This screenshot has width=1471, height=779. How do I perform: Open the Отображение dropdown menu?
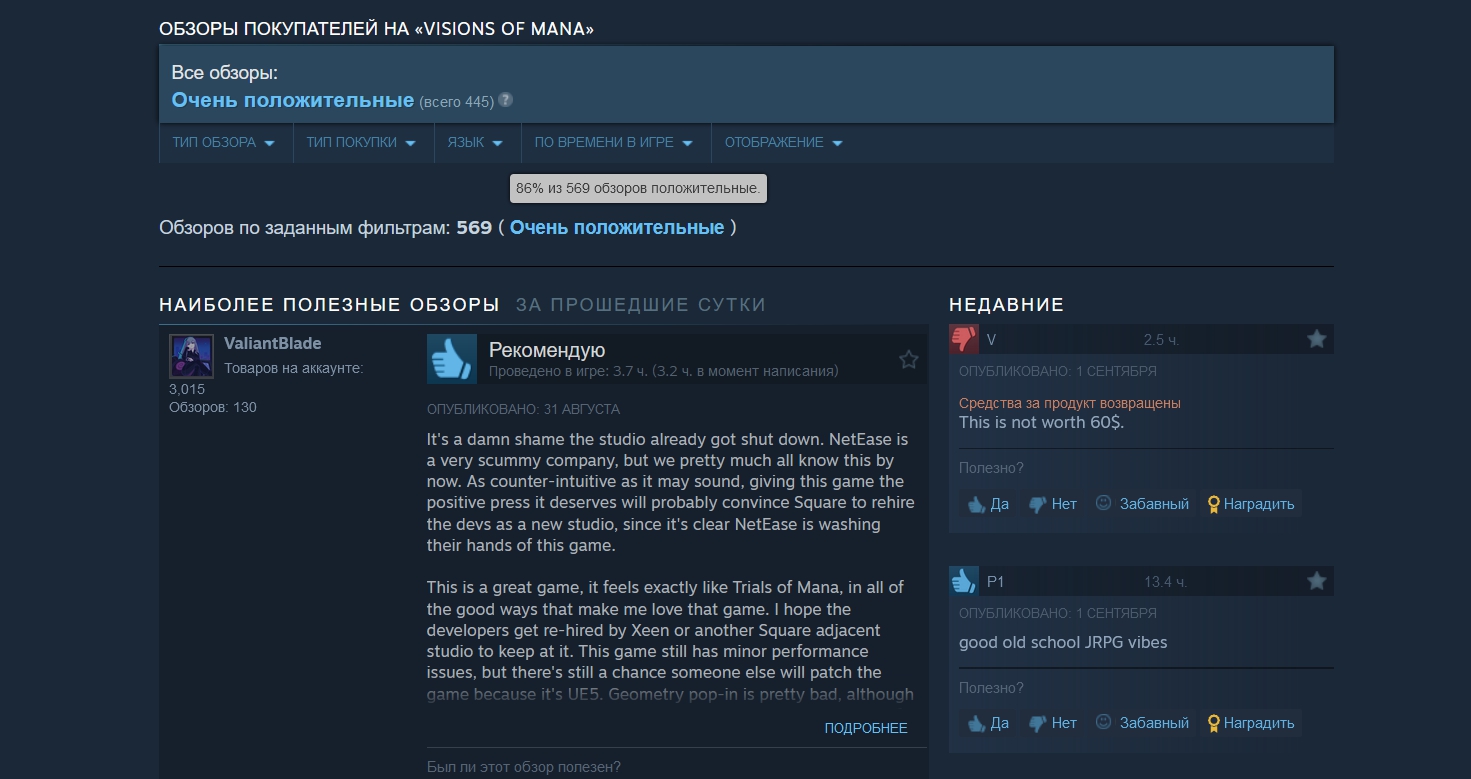coord(784,143)
